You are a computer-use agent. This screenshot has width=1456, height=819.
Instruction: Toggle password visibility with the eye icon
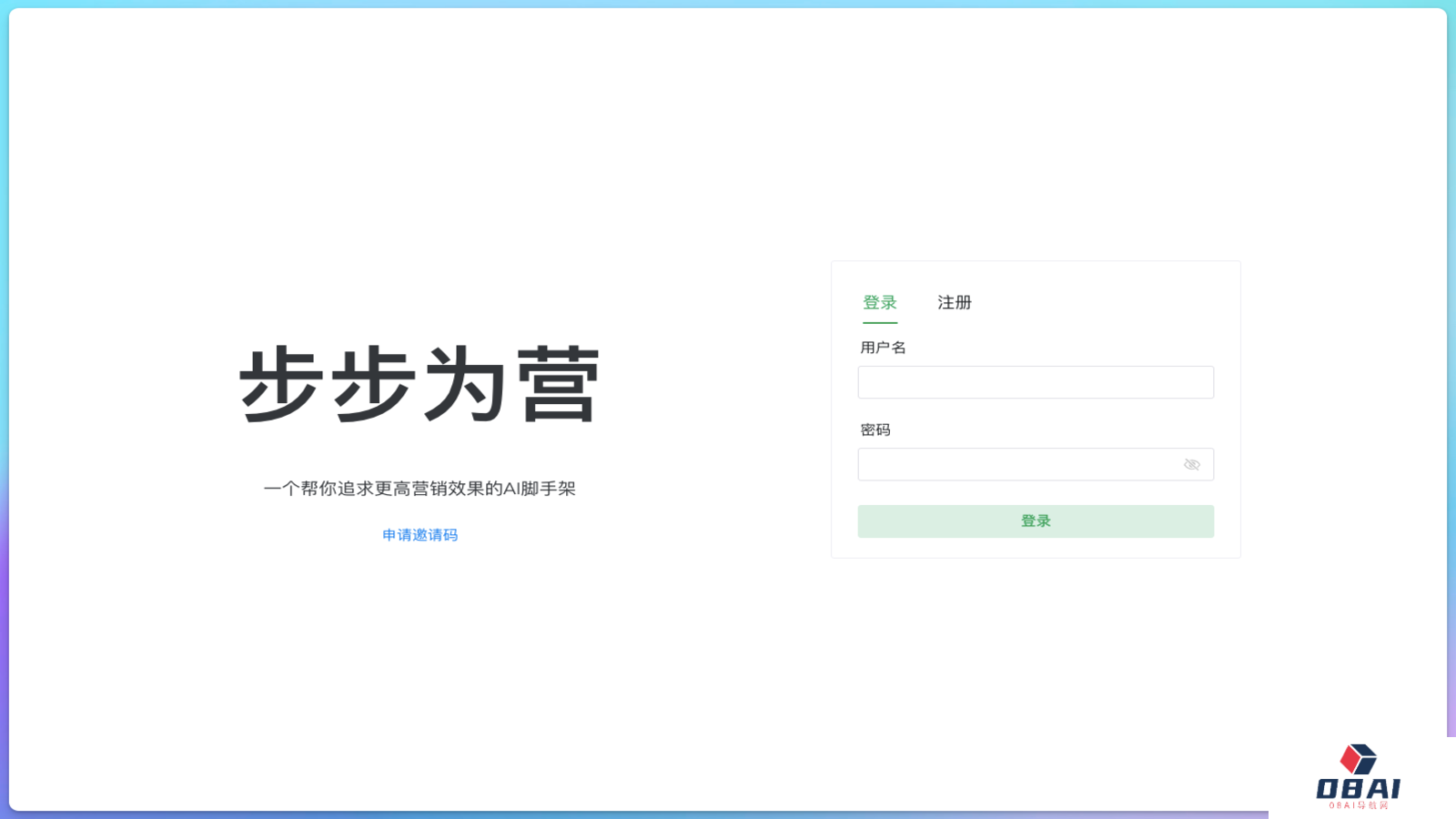coord(1191,464)
